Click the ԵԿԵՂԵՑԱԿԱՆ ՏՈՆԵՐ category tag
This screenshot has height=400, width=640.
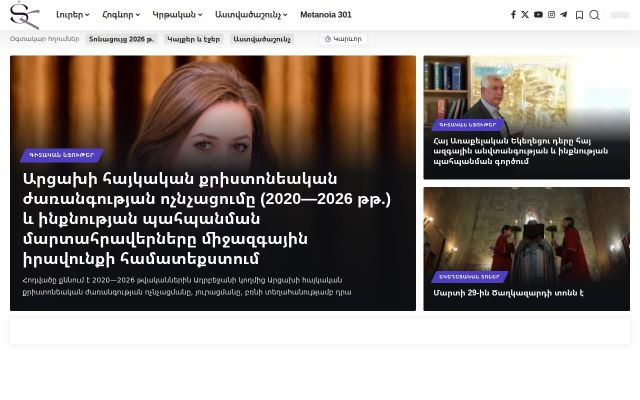pos(469,277)
